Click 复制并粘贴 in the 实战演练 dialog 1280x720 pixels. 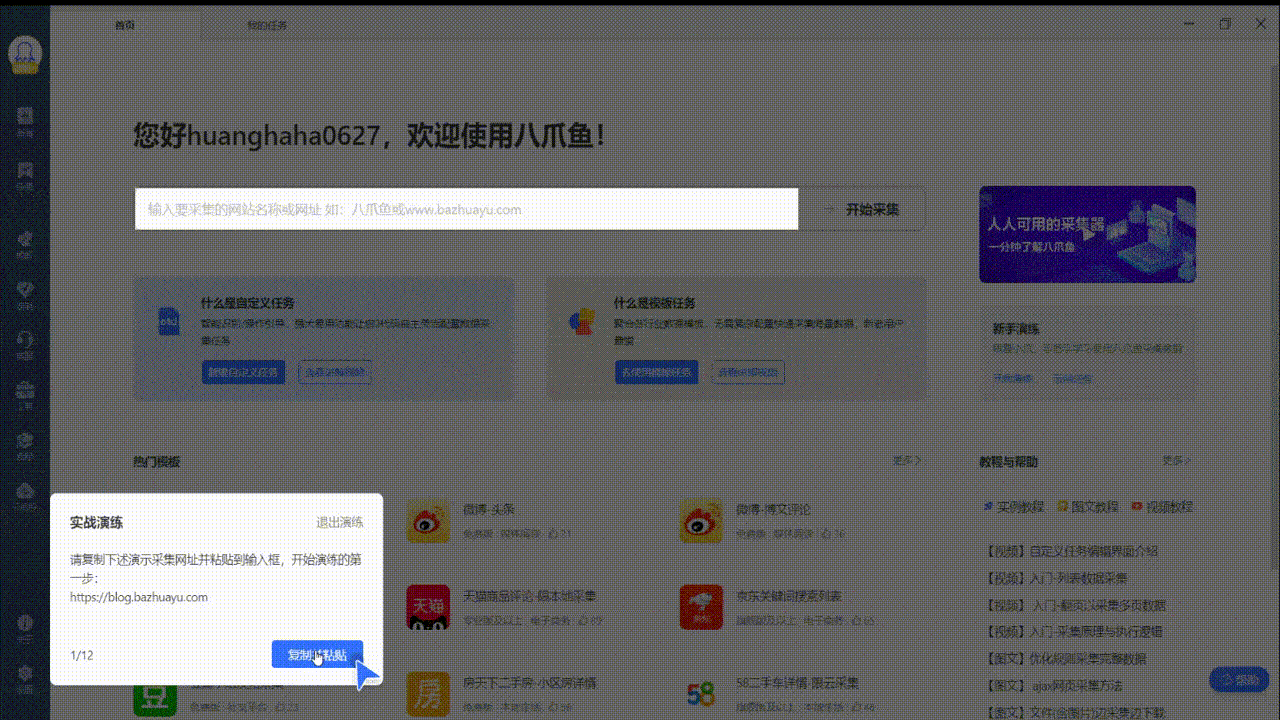point(317,655)
